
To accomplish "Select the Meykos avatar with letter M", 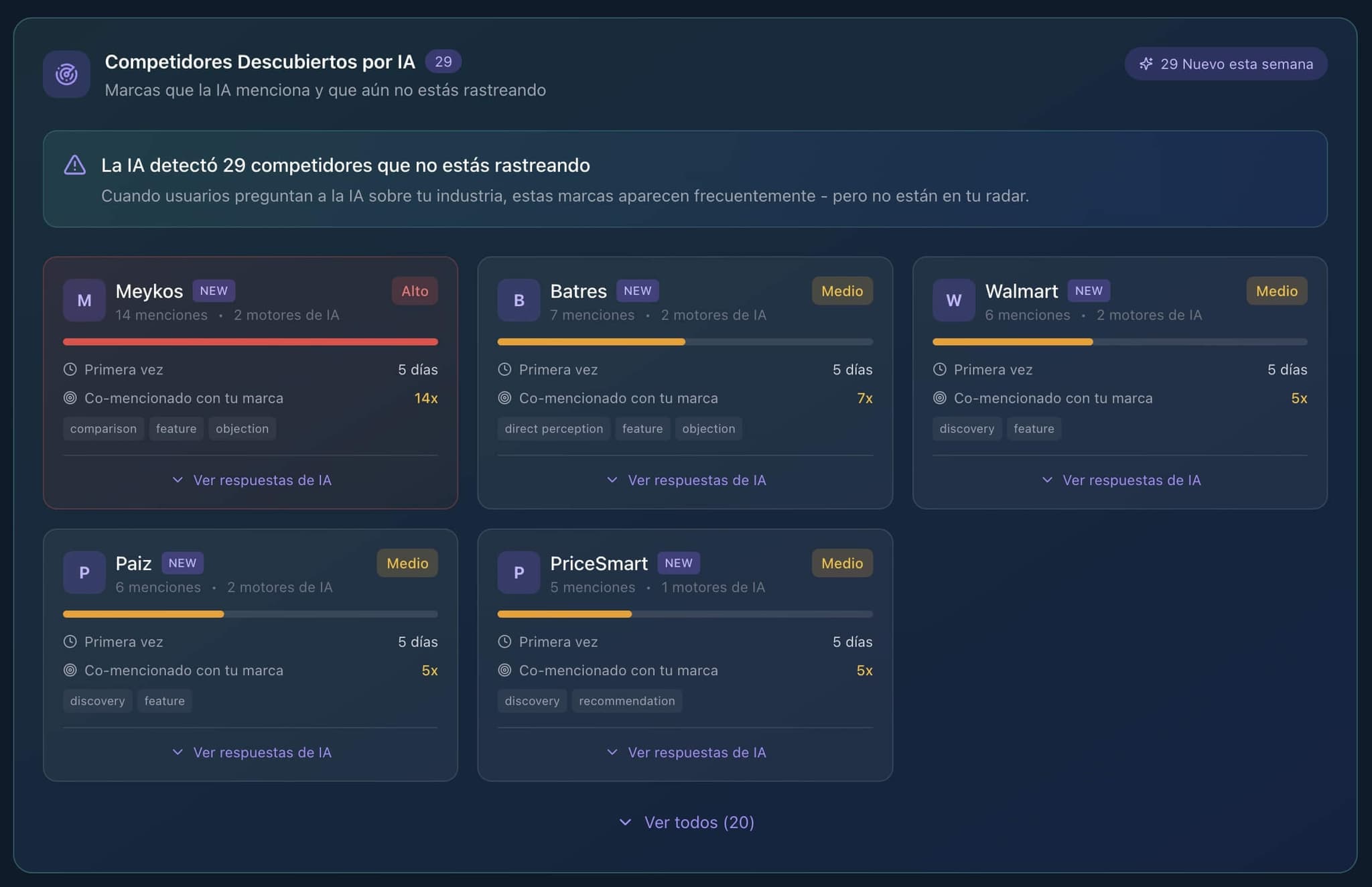I will tap(84, 300).
